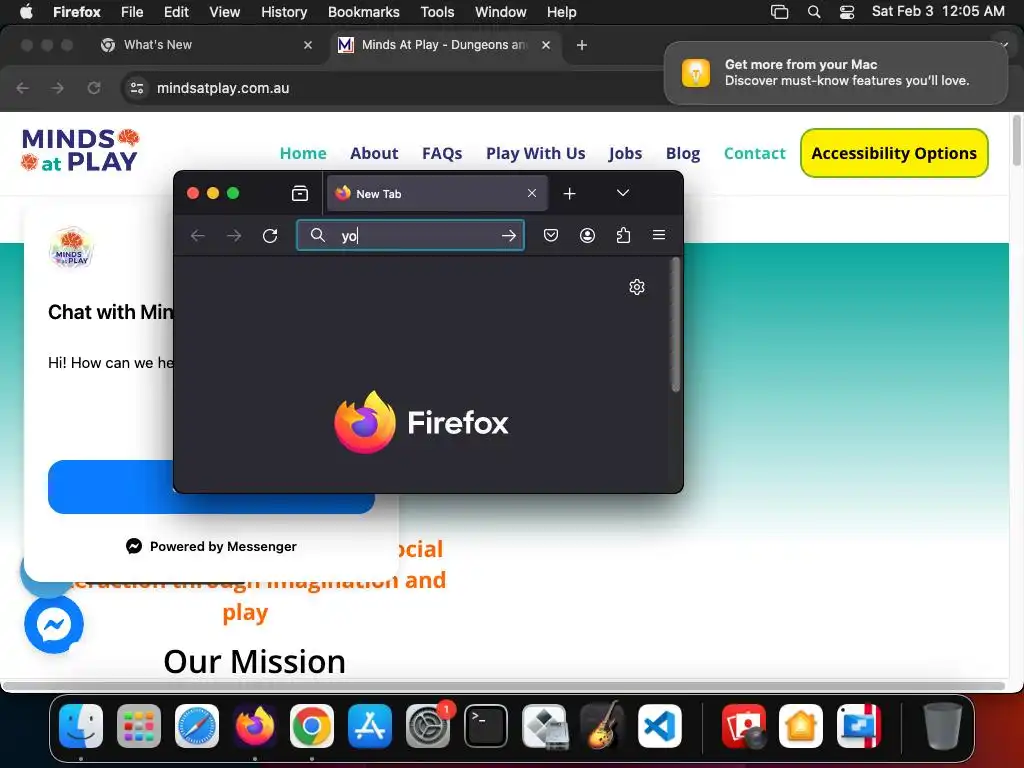
Task: Open the File menu
Action: pyautogui.click(x=132, y=12)
